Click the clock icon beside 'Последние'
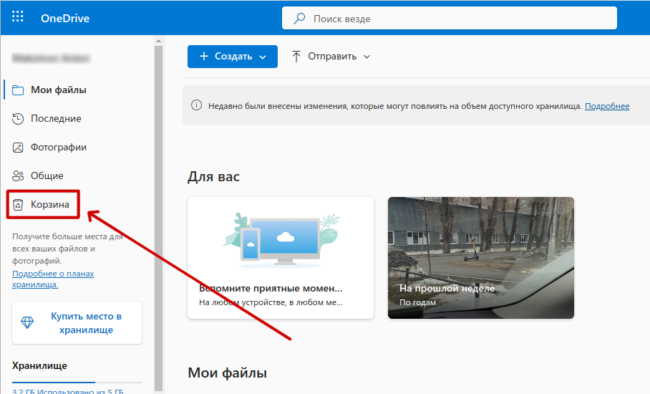The image size is (650, 394). pyautogui.click(x=18, y=119)
